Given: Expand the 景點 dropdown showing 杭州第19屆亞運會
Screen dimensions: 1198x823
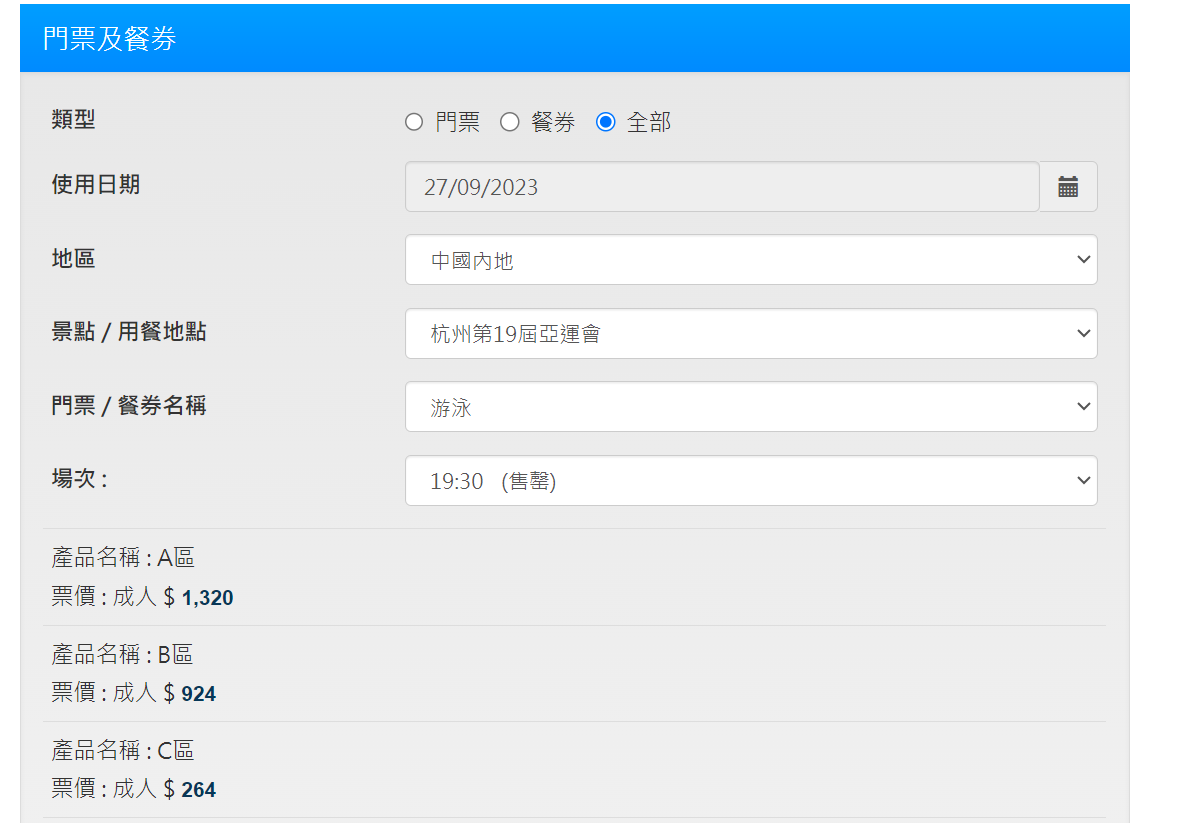Looking at the screenshot, I should coord(750,334).
